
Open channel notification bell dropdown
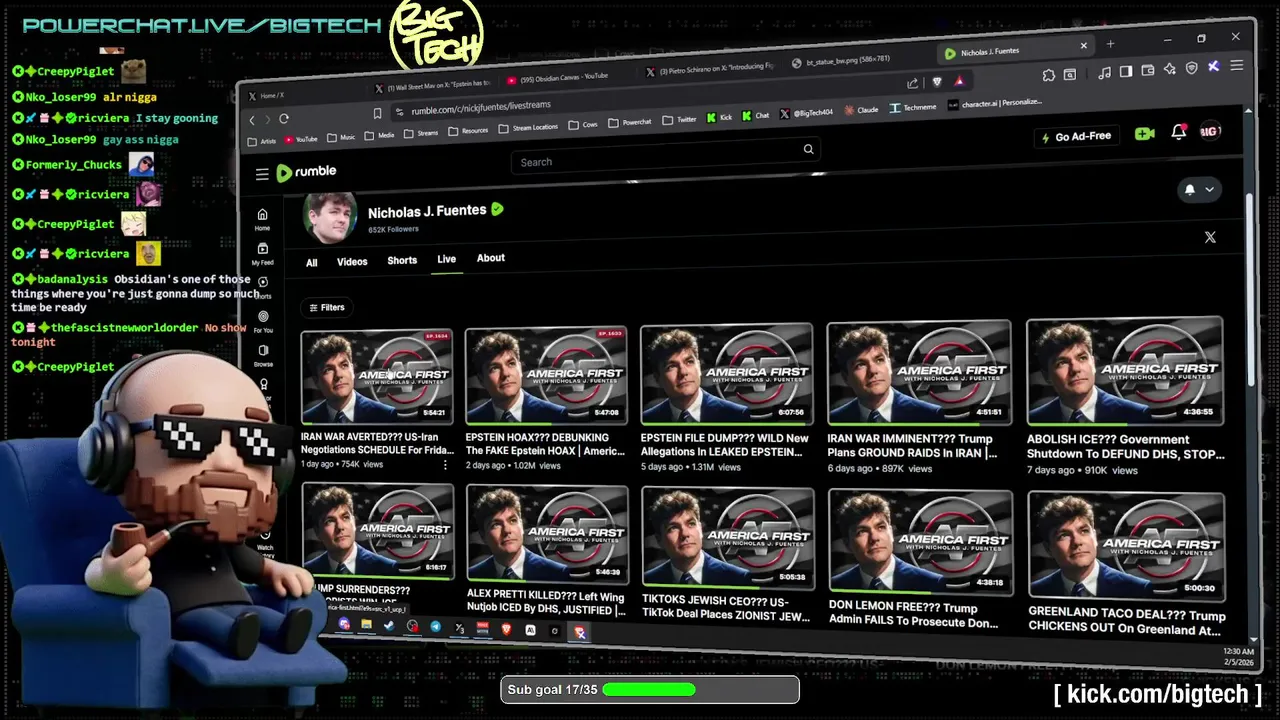click(x=1198, y=189)
